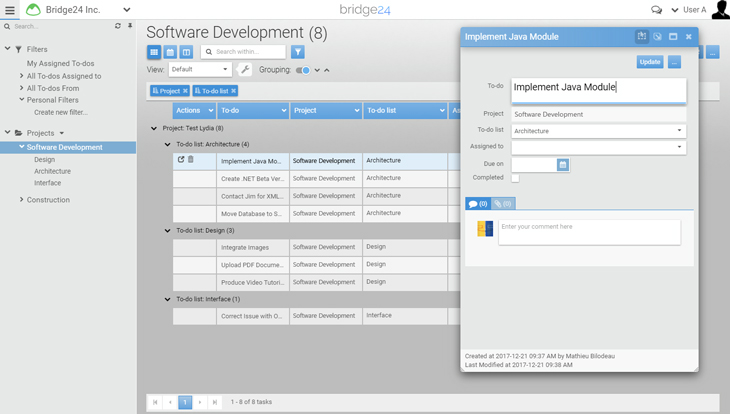The width and height of the screenshot is (730, 414).
Task: Select Software Development in sidebar
Action: 64,147
